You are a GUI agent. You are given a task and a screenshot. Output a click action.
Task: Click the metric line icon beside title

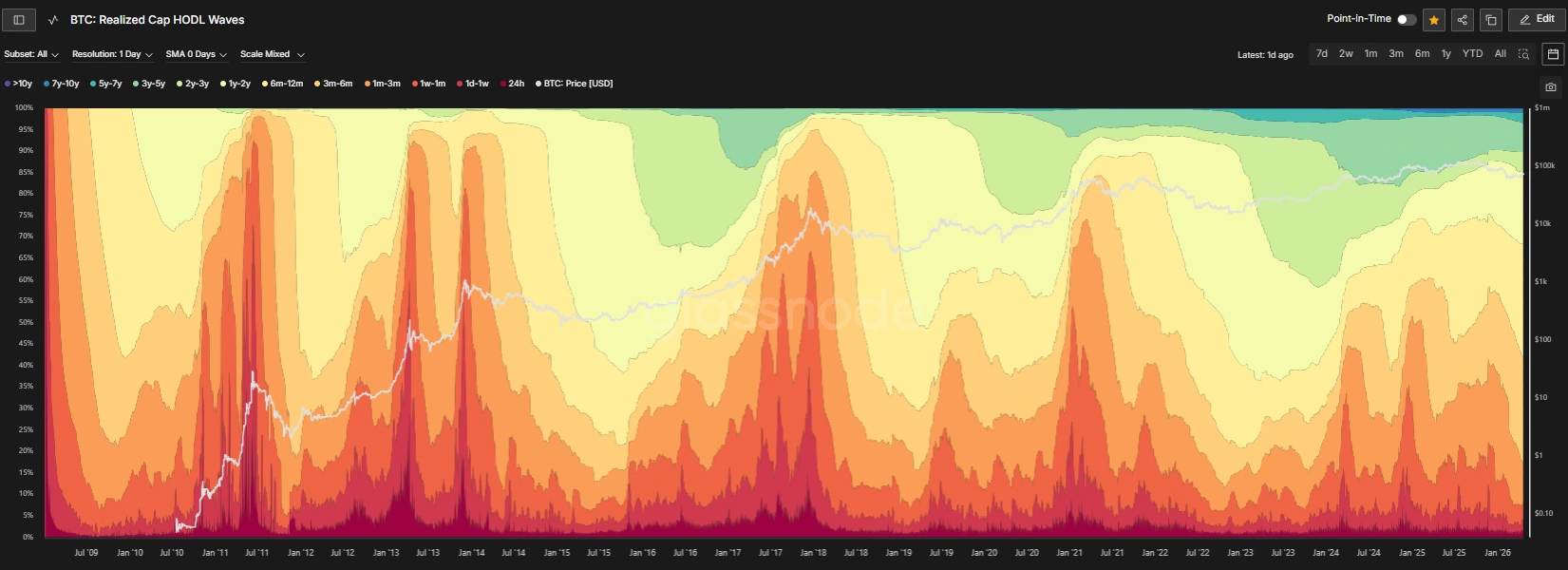[x=53, y=20]
